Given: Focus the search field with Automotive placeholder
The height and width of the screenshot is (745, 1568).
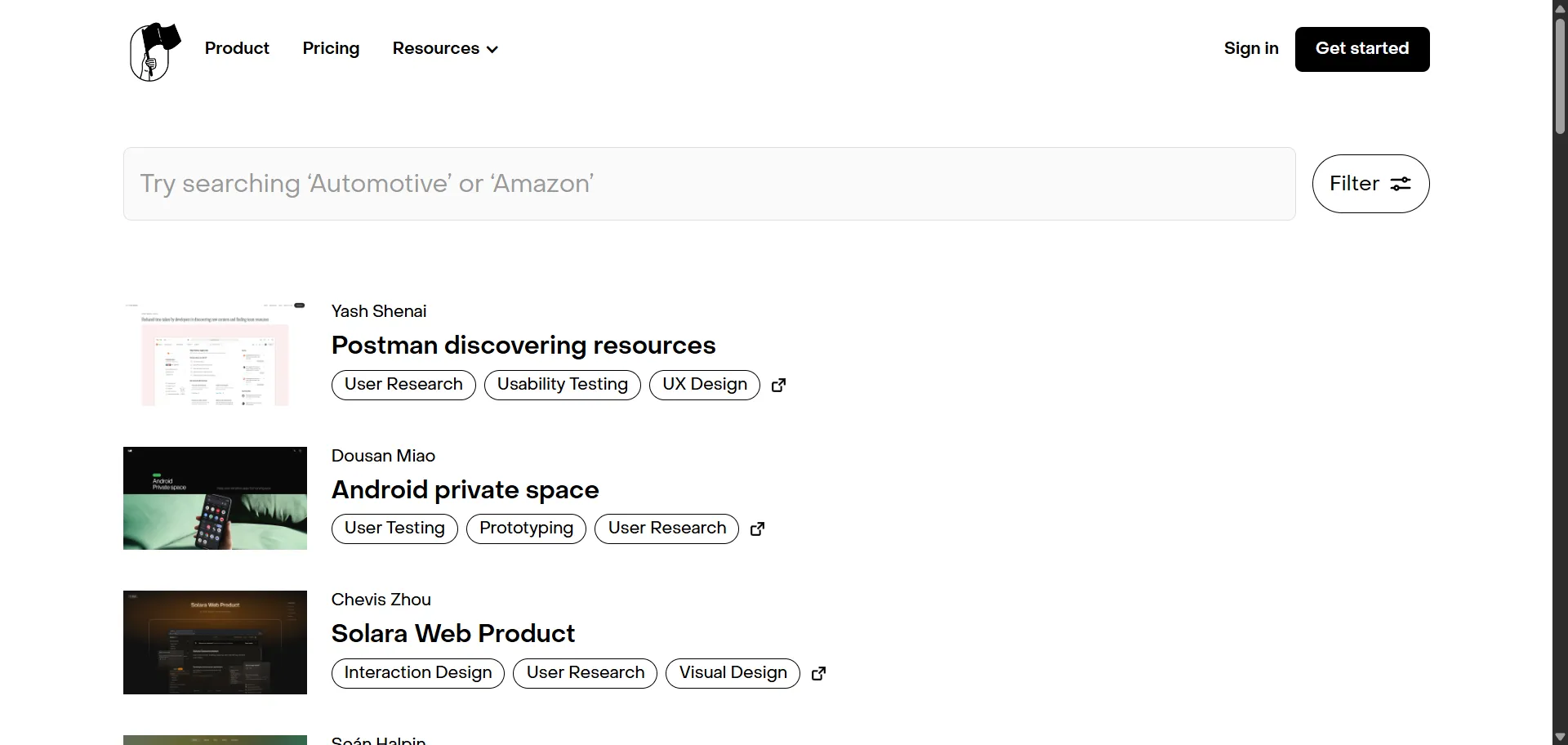Looking at the screenshot, I should pyautogui.click(x=709, y=184).
